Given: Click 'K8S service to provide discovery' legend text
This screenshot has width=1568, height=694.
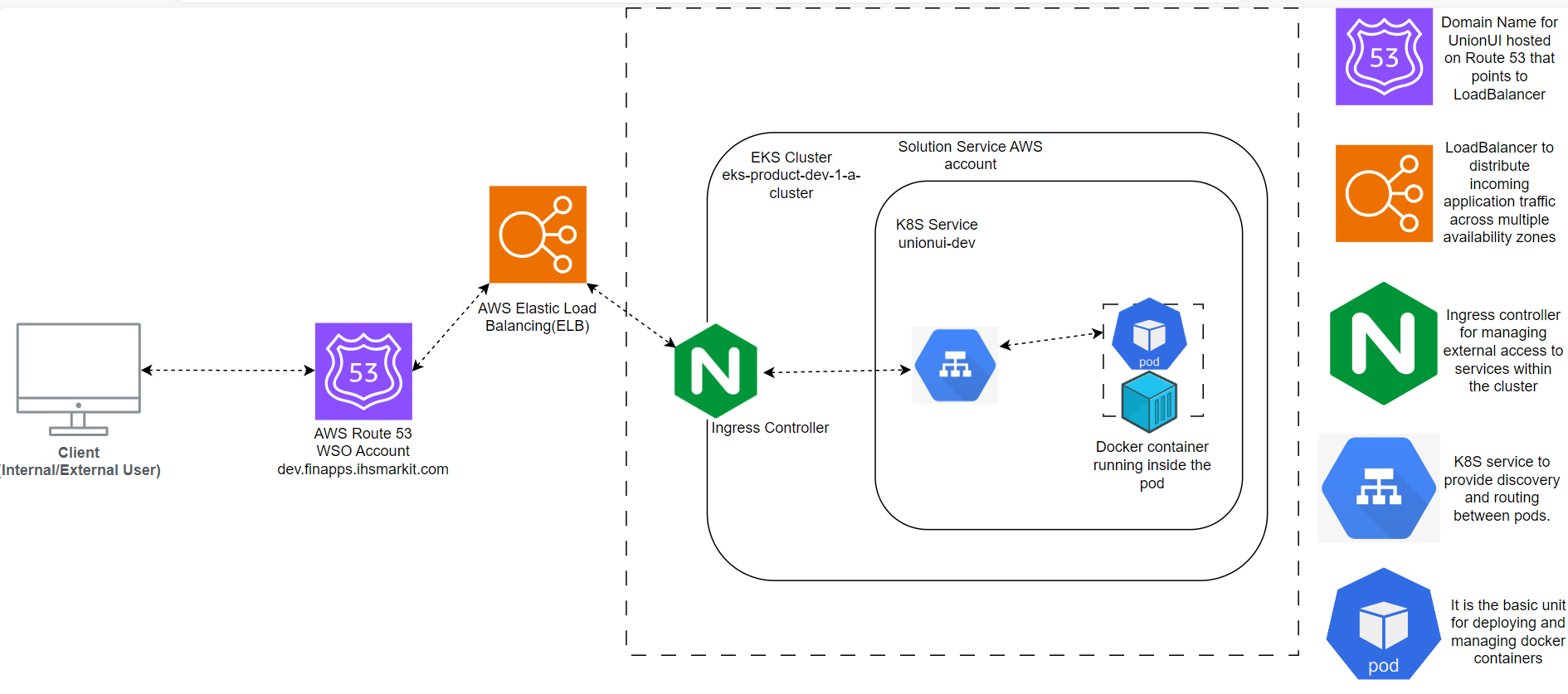Looking at the screenshot, I should (x=1502, y=488).
